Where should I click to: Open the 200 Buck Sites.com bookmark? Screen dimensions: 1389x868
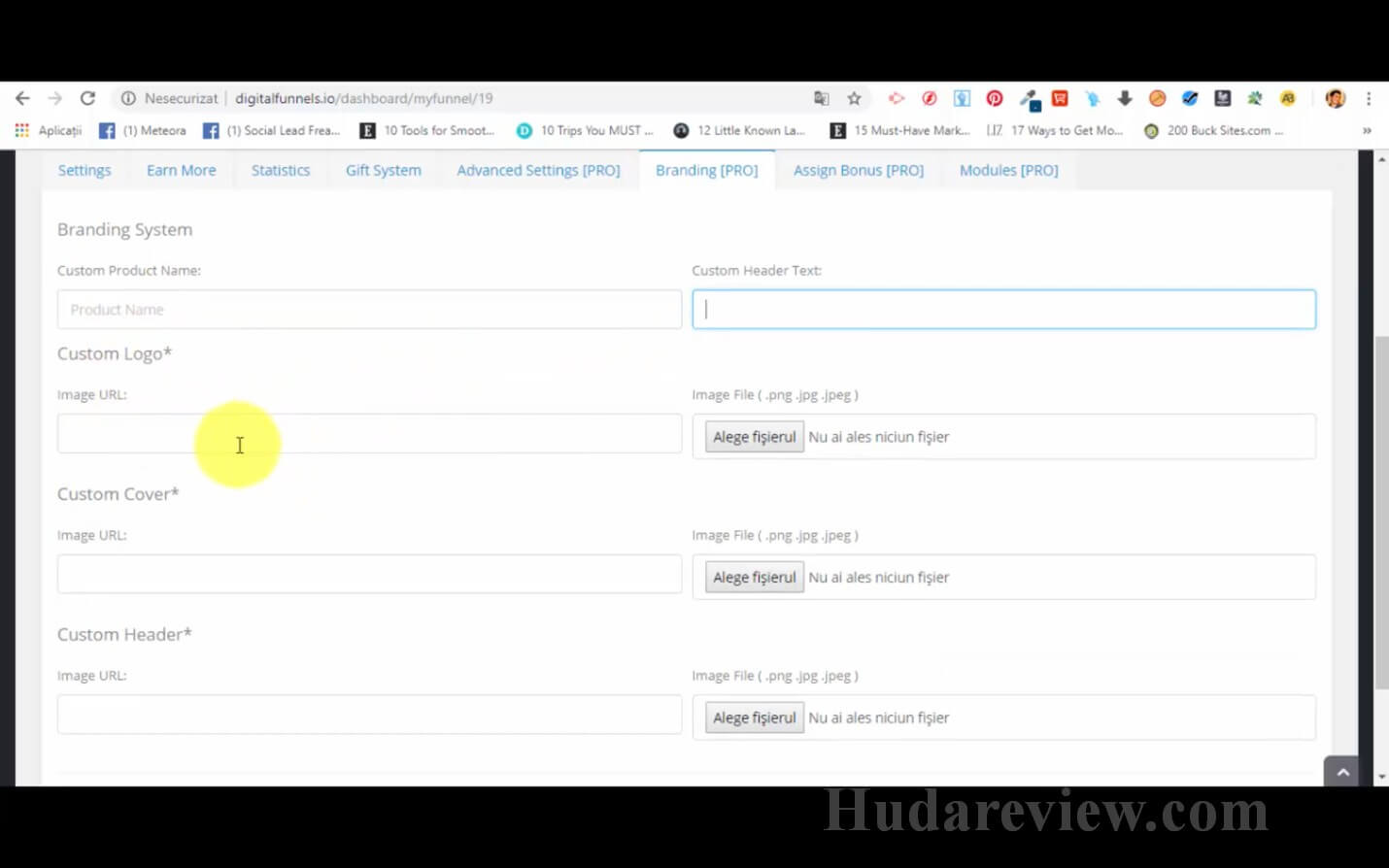(1214, 130)
